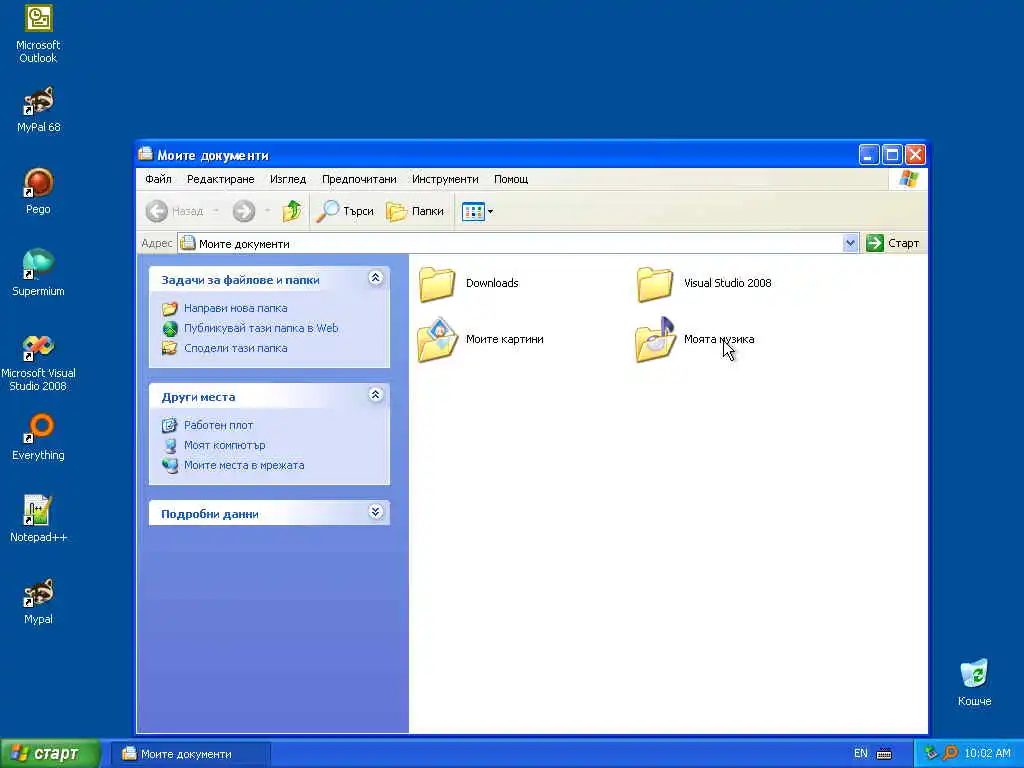Open the Помощ menu

tap(511, 179)
